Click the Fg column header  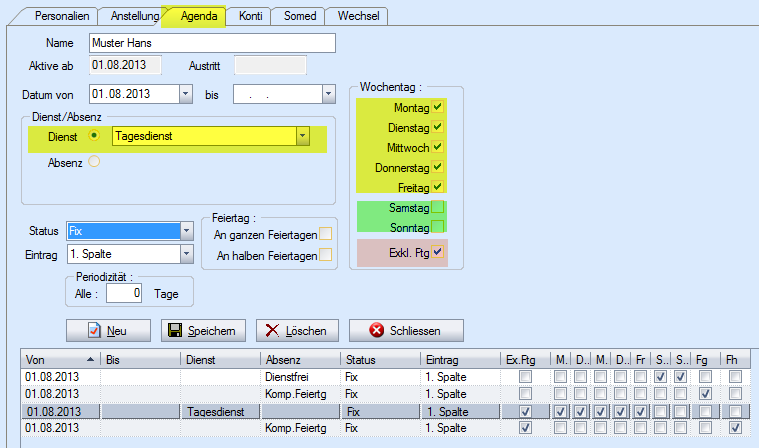(x=705, y=359)
